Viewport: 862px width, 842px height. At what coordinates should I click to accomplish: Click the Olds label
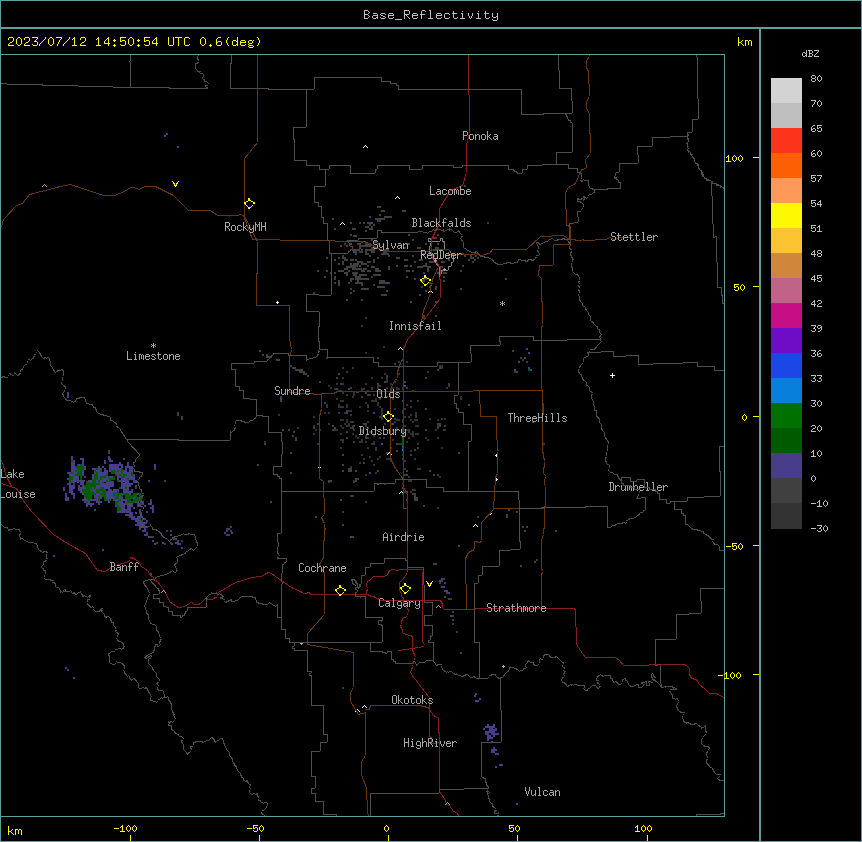388,394
